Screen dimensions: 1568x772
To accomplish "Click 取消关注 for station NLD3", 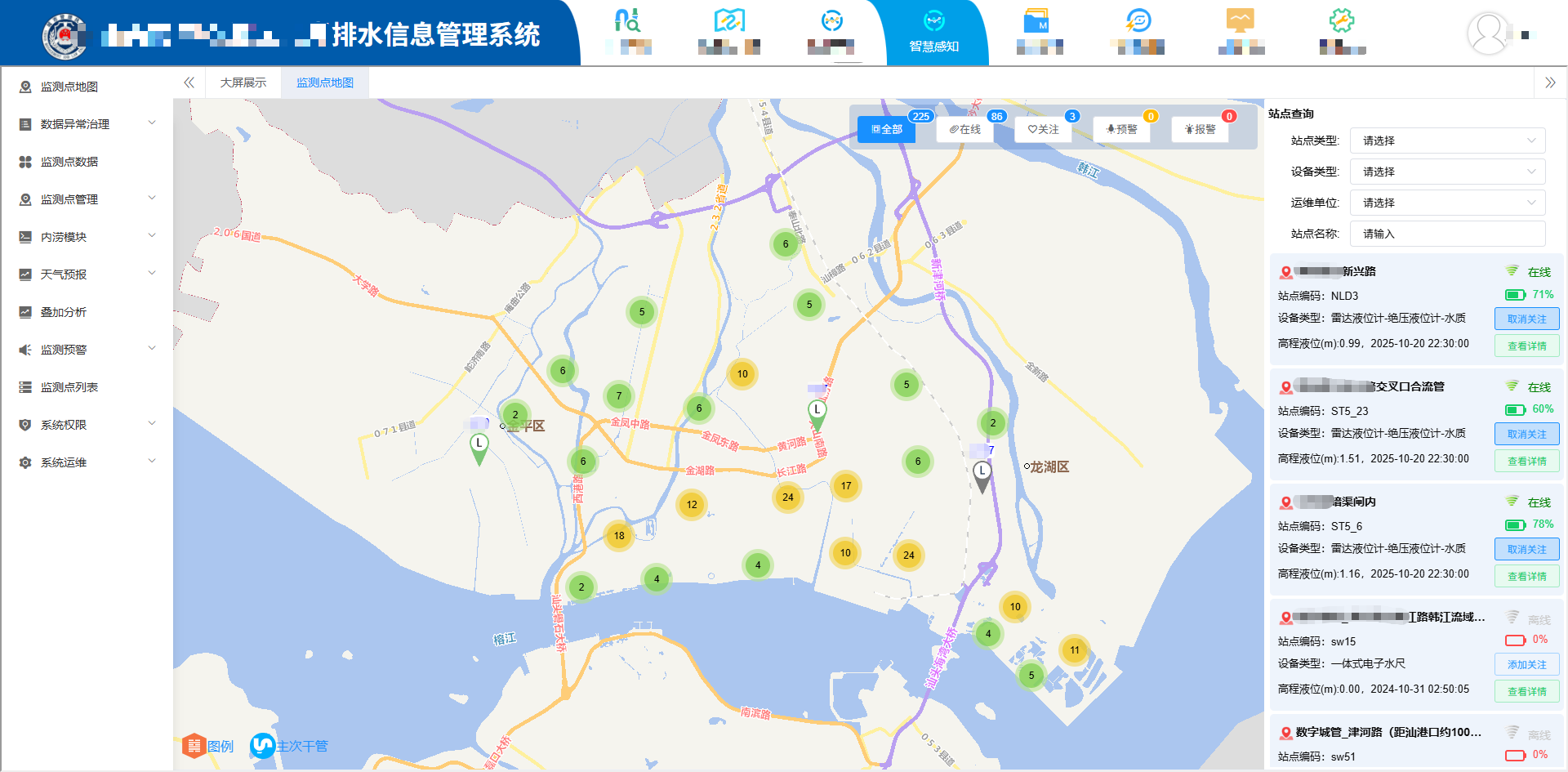I will coord(1526,319).
